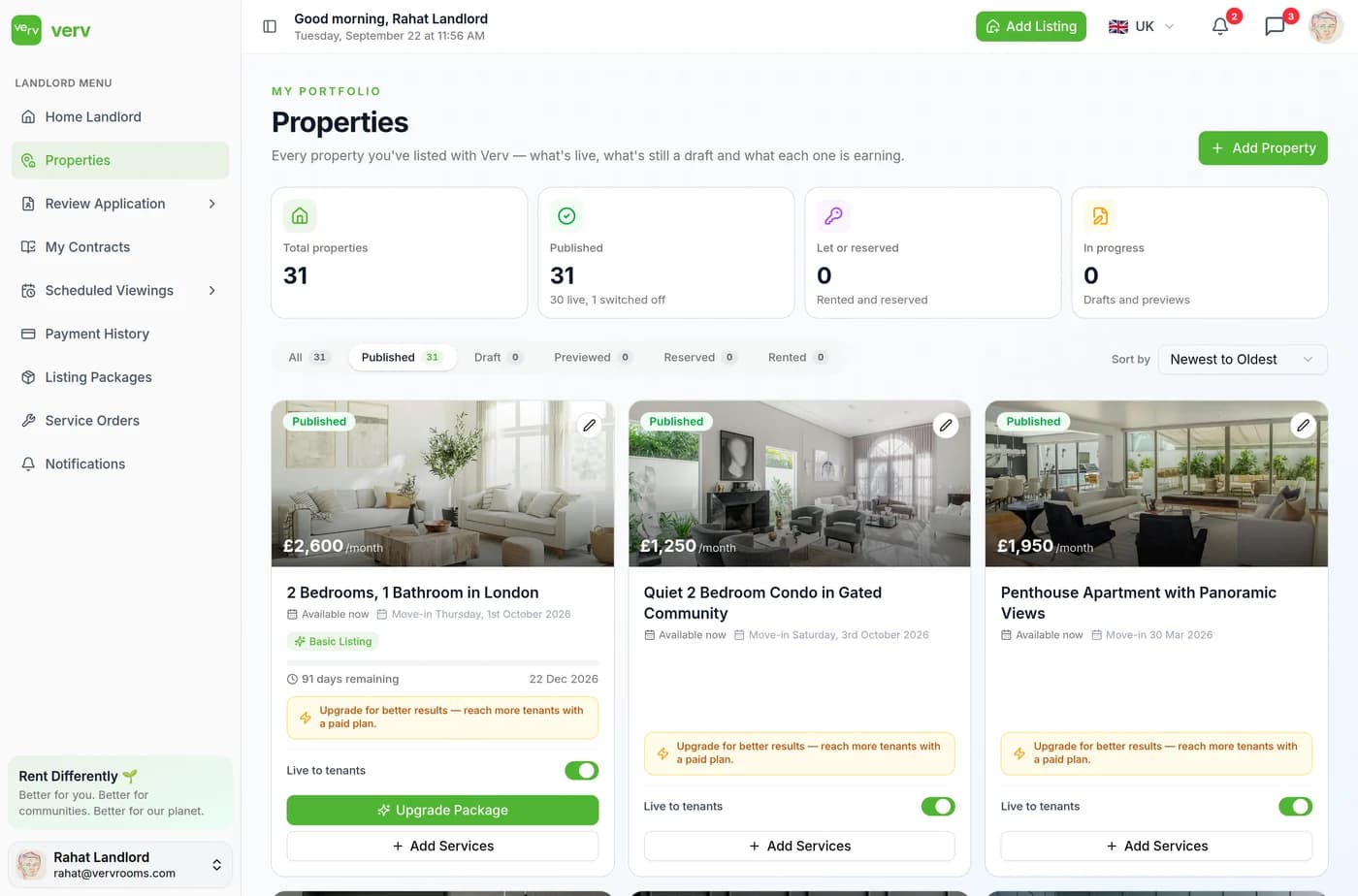Select the Published filter tab
Screen dimensions: 1358x896
(x=401, y=357)
